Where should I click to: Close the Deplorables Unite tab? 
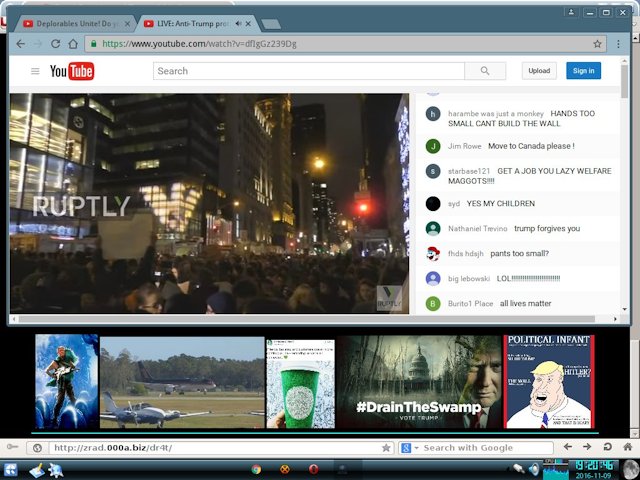coord(127,24)
